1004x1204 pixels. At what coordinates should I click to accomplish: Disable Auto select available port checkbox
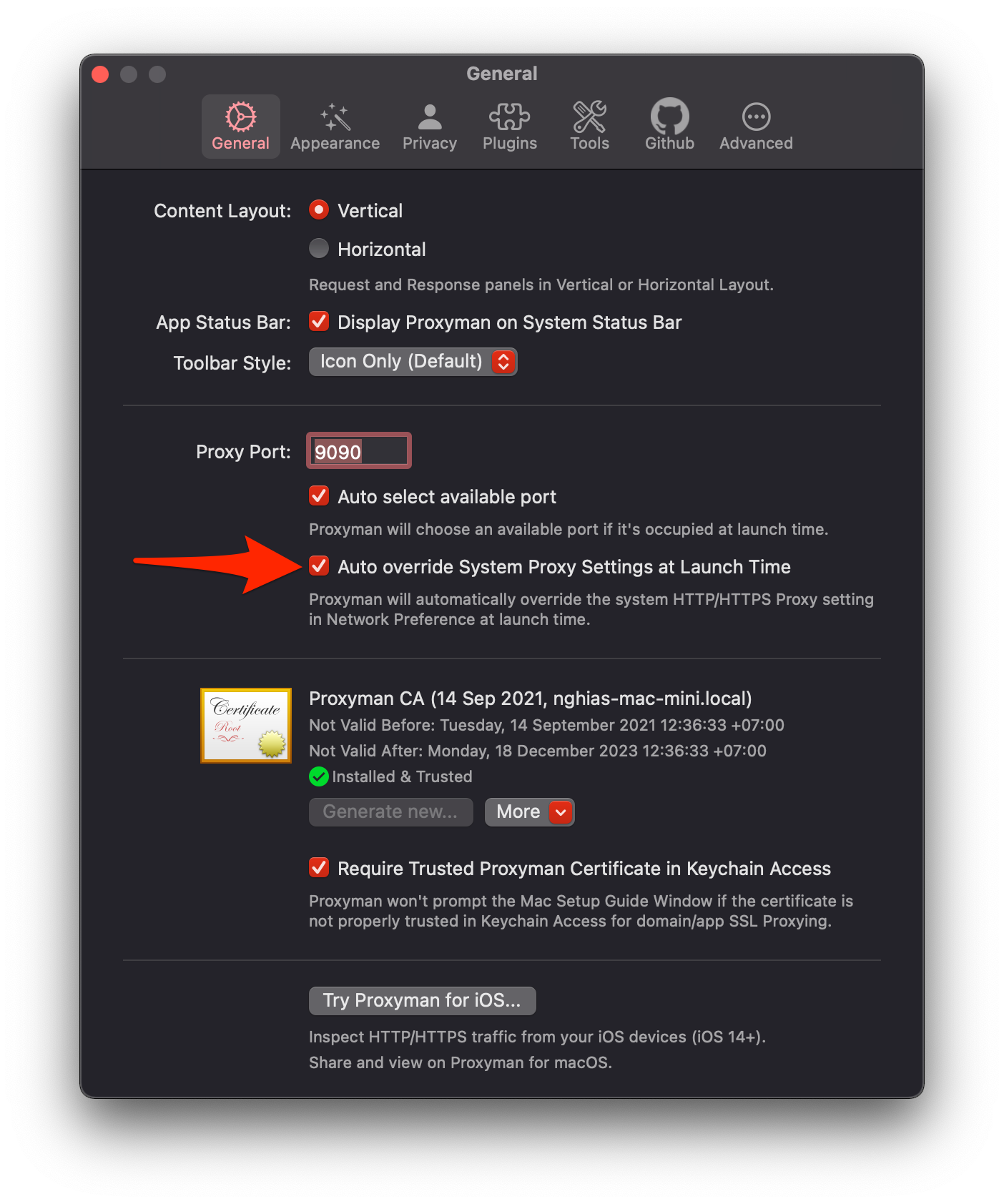tap(319, 495)
